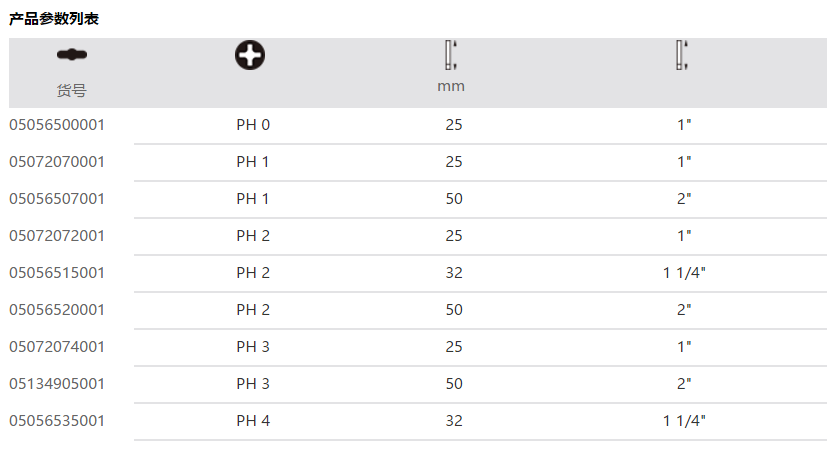Image resolution: width=839 pixels, height=453 pixels.
Task: Open article number 05056535001
Action: [57, 421]
